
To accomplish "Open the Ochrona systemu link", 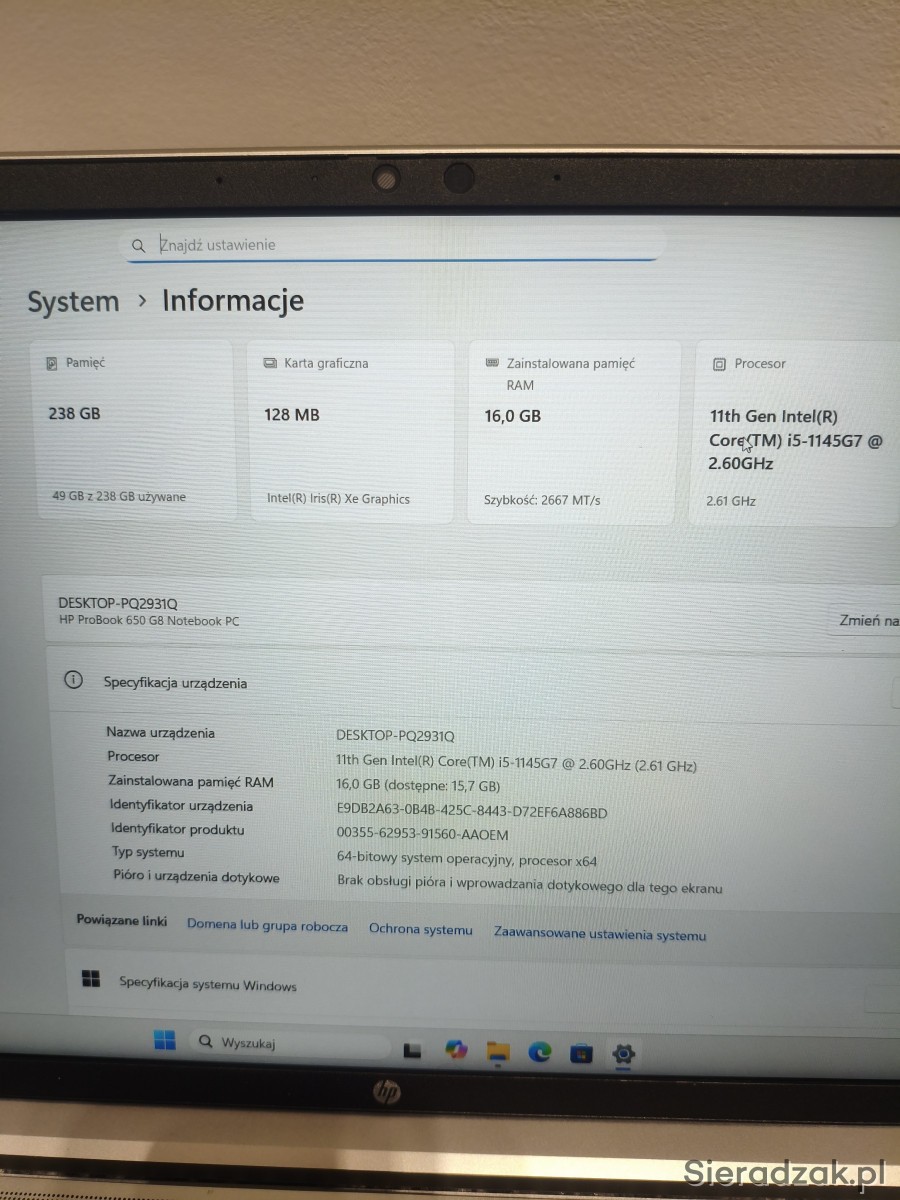I will click(x=420, y=930).
